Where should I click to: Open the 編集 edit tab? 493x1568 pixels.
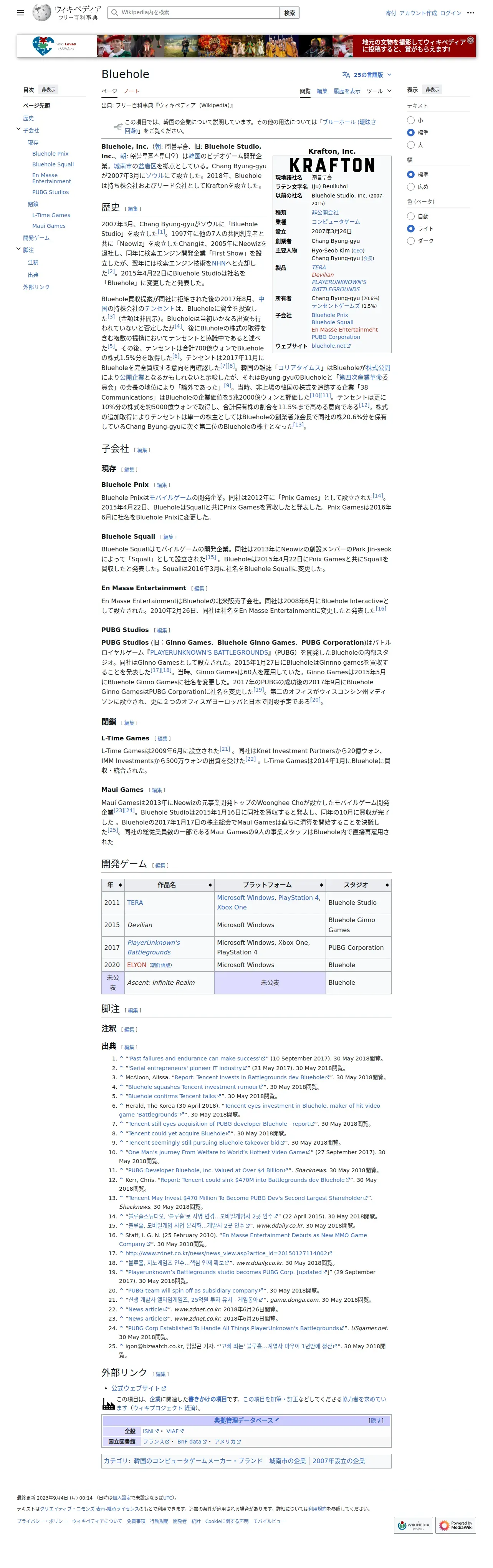(322, 91)
